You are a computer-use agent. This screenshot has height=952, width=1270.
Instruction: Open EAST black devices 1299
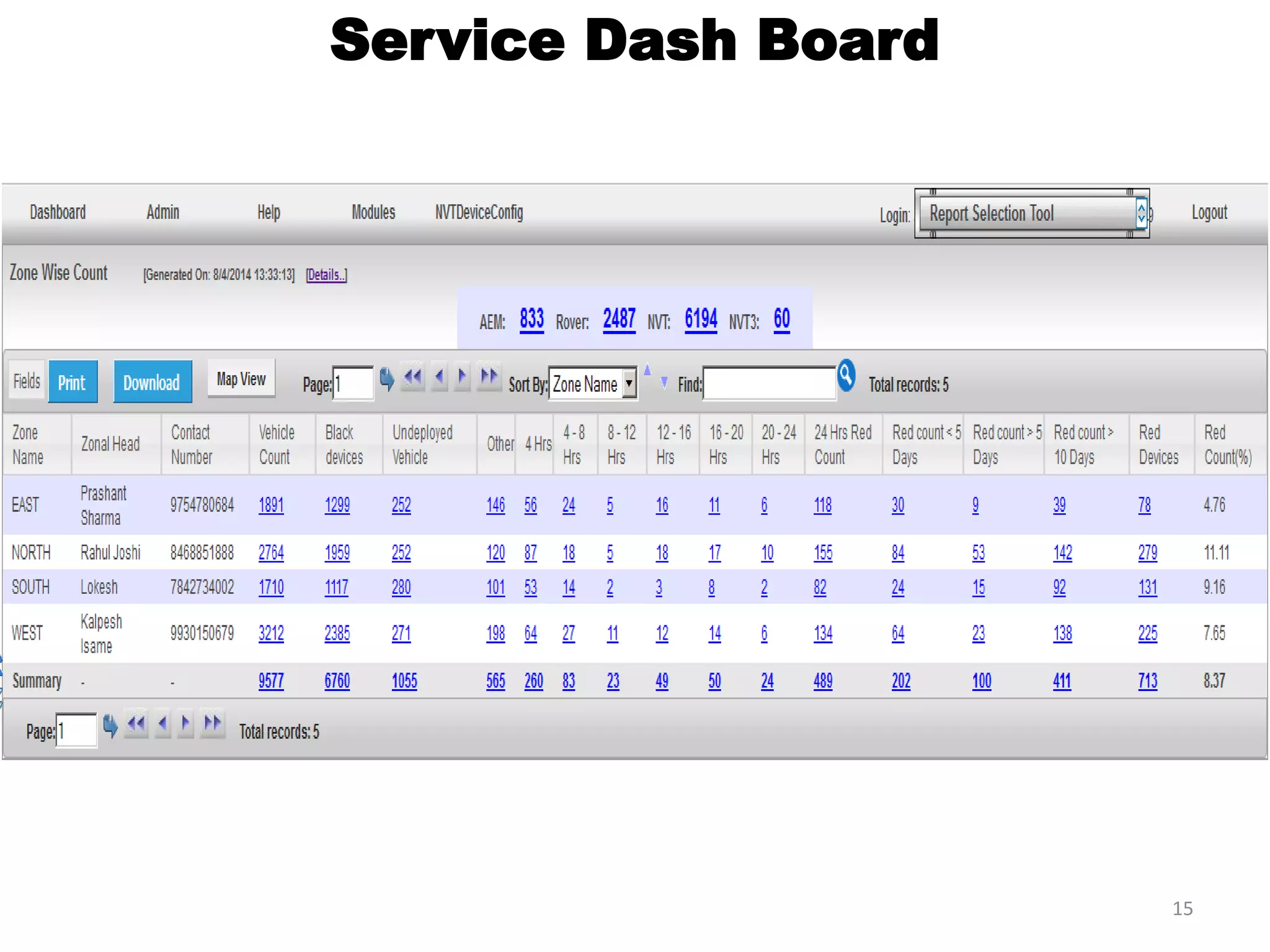tap(337, 505)
